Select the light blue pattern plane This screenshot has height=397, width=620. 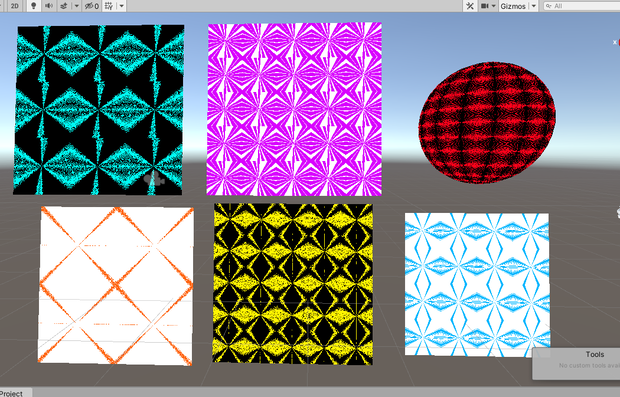pyautogui.click(x=477, y=284)
